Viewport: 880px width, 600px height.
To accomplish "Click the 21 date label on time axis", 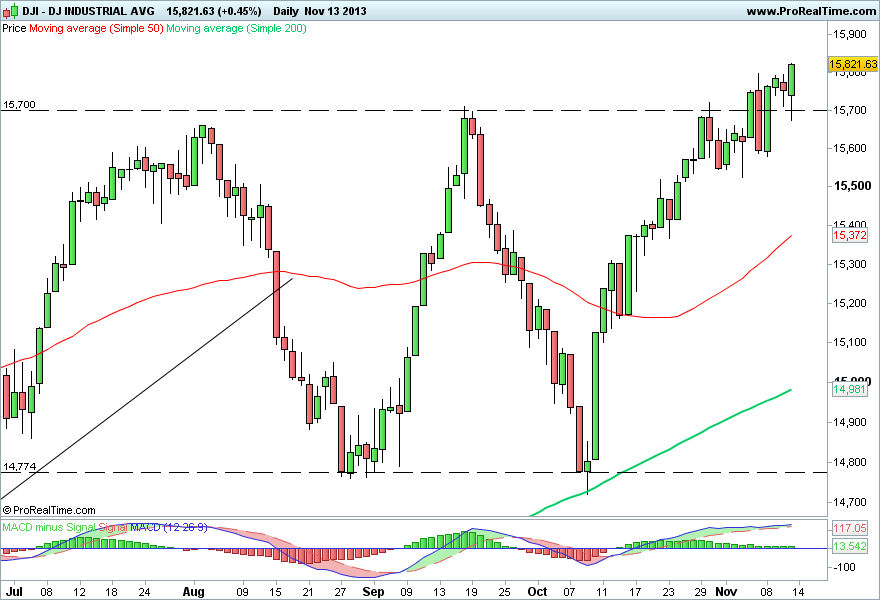I will click(308, 592).
